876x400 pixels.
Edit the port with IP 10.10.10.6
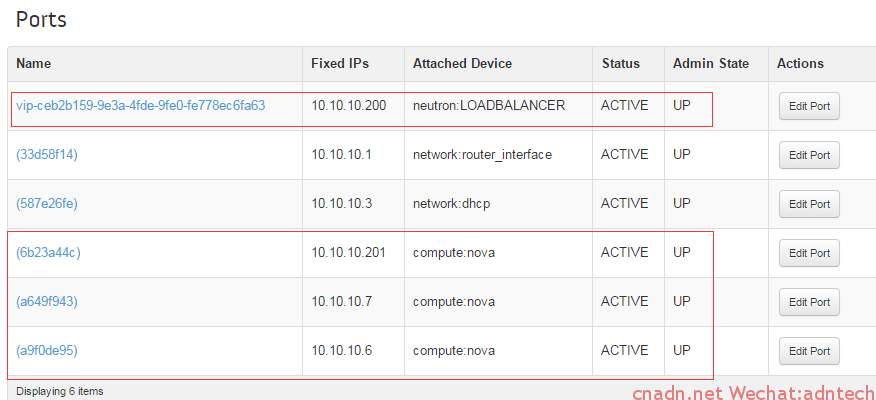point(810,351)
